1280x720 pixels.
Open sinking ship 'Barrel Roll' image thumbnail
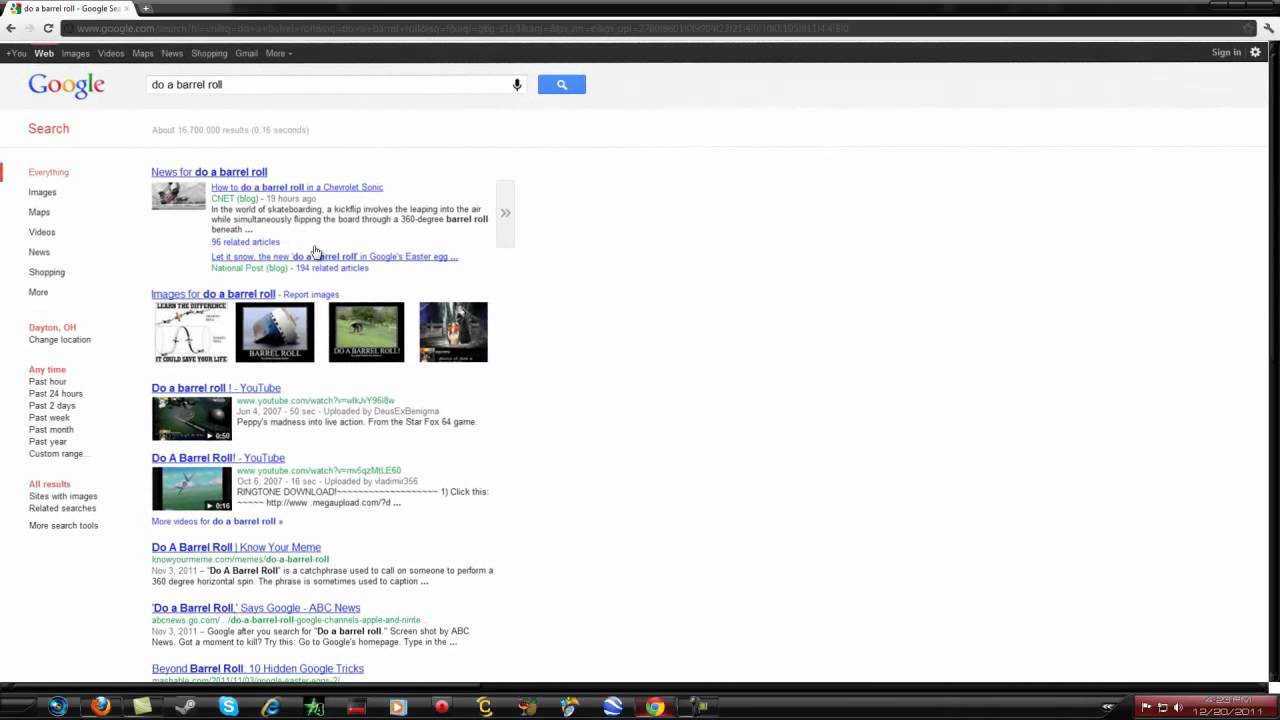(x=275, y=332)
